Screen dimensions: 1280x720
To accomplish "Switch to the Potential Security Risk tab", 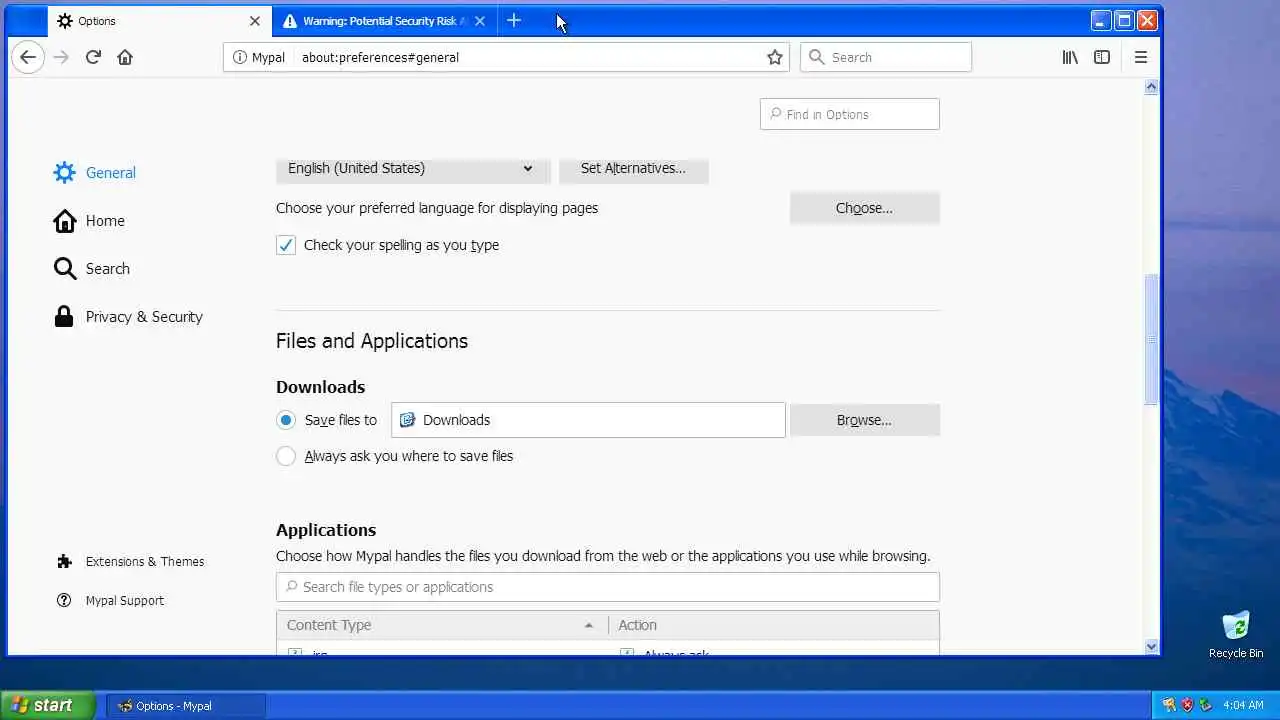I will (x=384, y=20).
